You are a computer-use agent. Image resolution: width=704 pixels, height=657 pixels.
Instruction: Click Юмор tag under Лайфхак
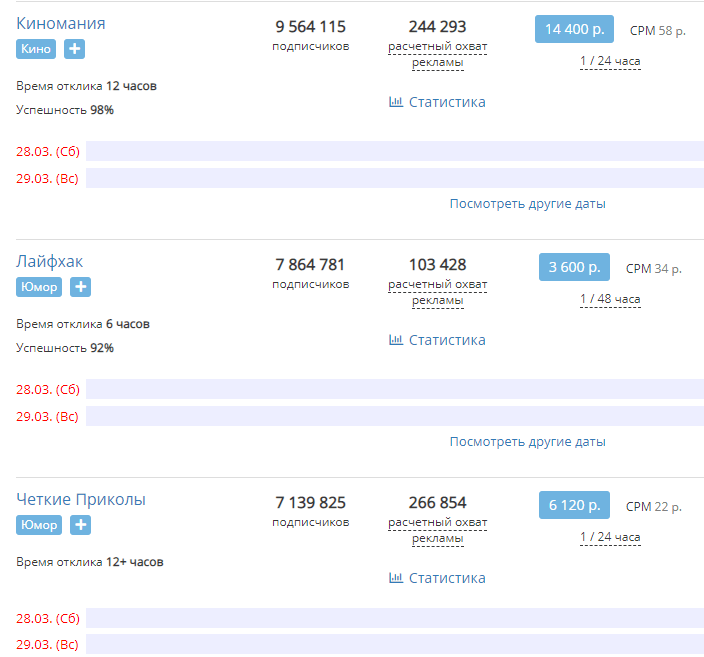click(x=39, y=287)
